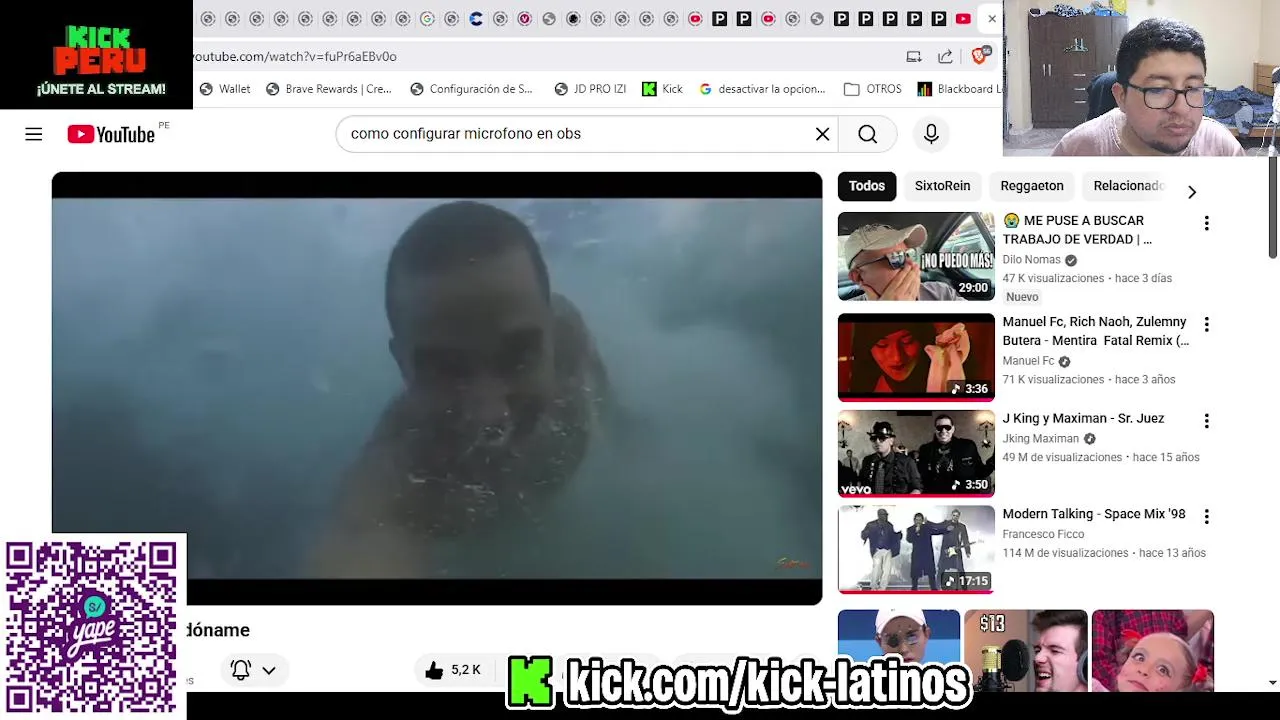Open Brave Shields lion icon
This screenshot has width=1280, height=720.
click(x=980, y=56)
